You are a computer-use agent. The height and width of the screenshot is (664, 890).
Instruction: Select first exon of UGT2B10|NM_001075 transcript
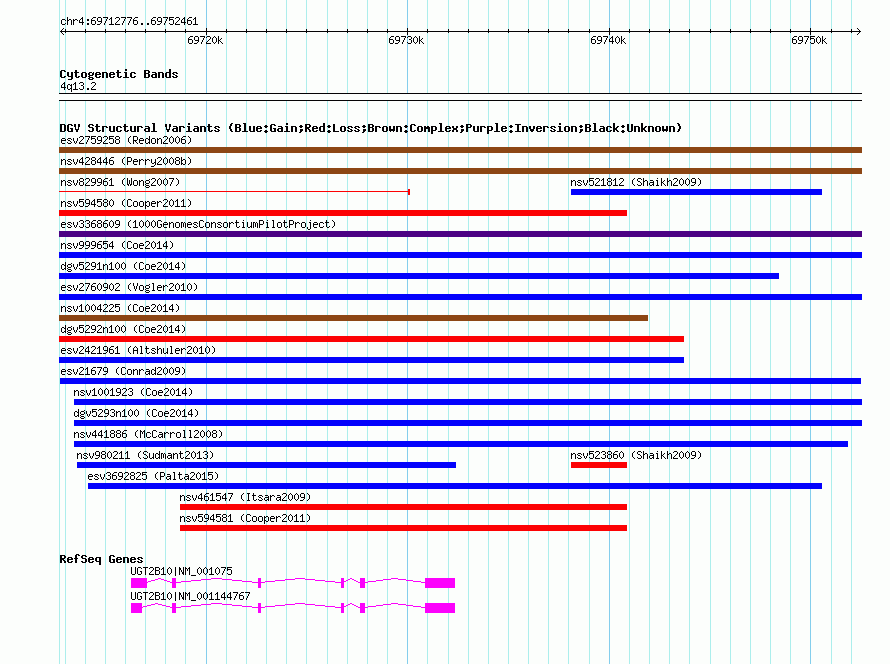coord(139,583)
